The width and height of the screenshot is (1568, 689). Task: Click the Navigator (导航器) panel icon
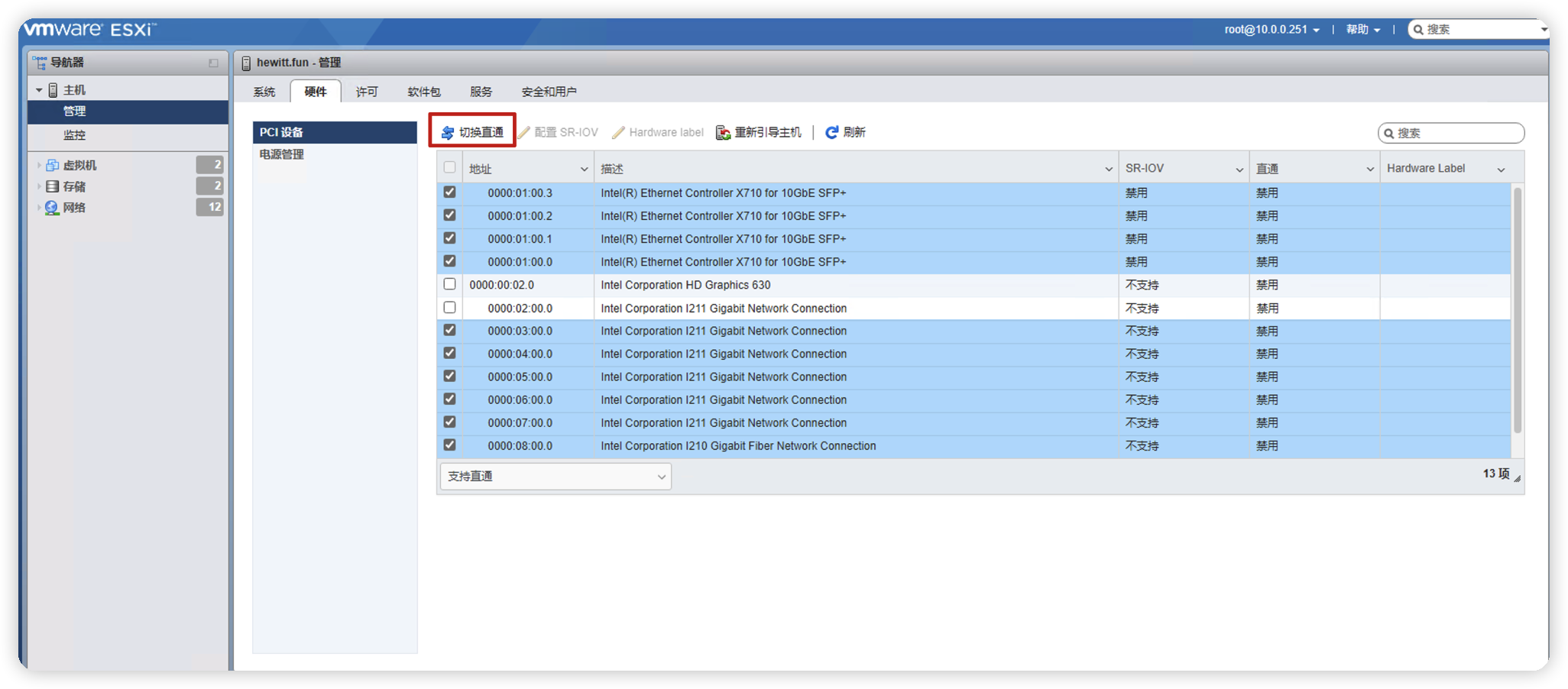40,63
